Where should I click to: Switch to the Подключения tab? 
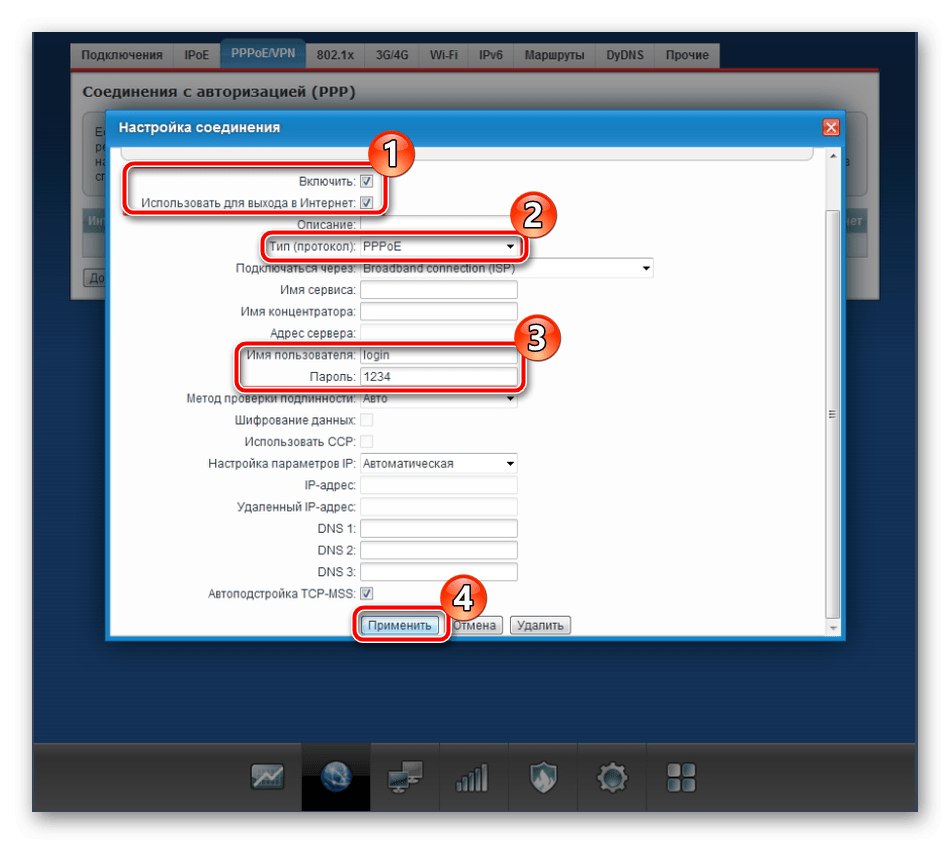pos(122,55)
